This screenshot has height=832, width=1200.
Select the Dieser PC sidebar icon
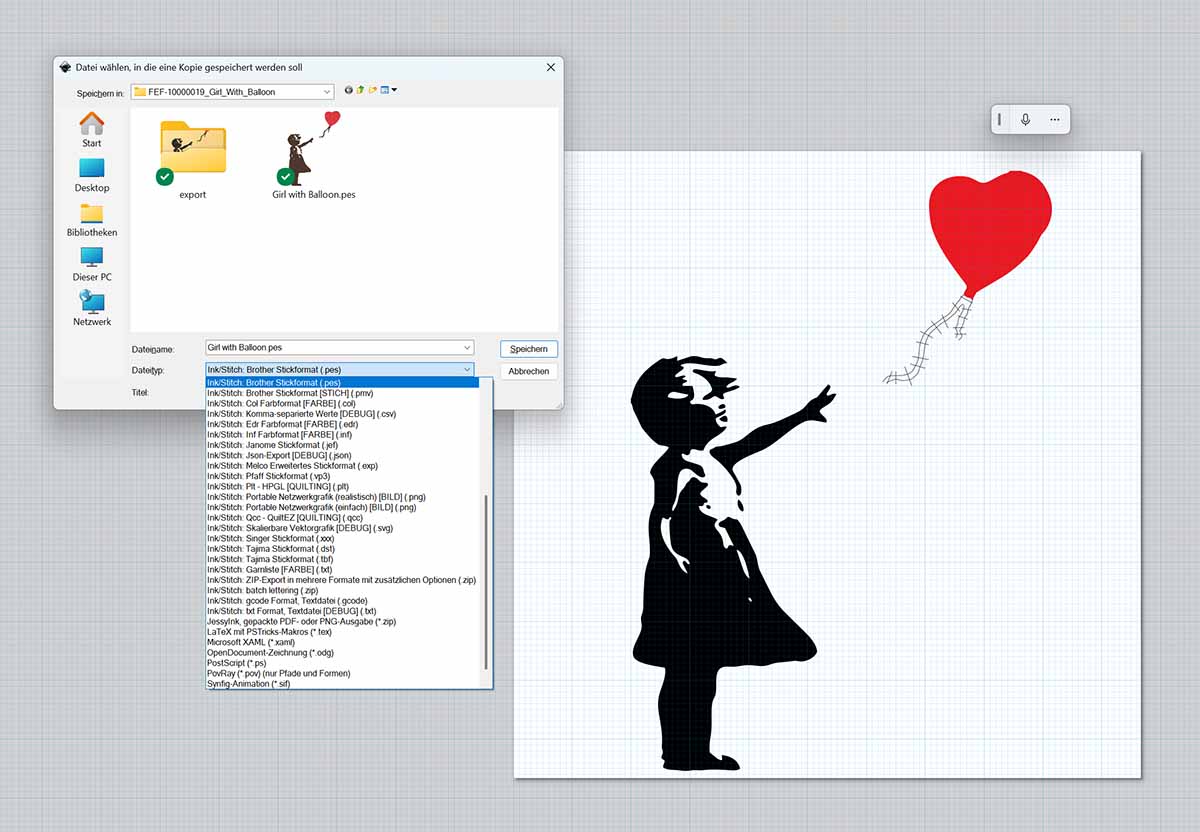tap(91, 258)
